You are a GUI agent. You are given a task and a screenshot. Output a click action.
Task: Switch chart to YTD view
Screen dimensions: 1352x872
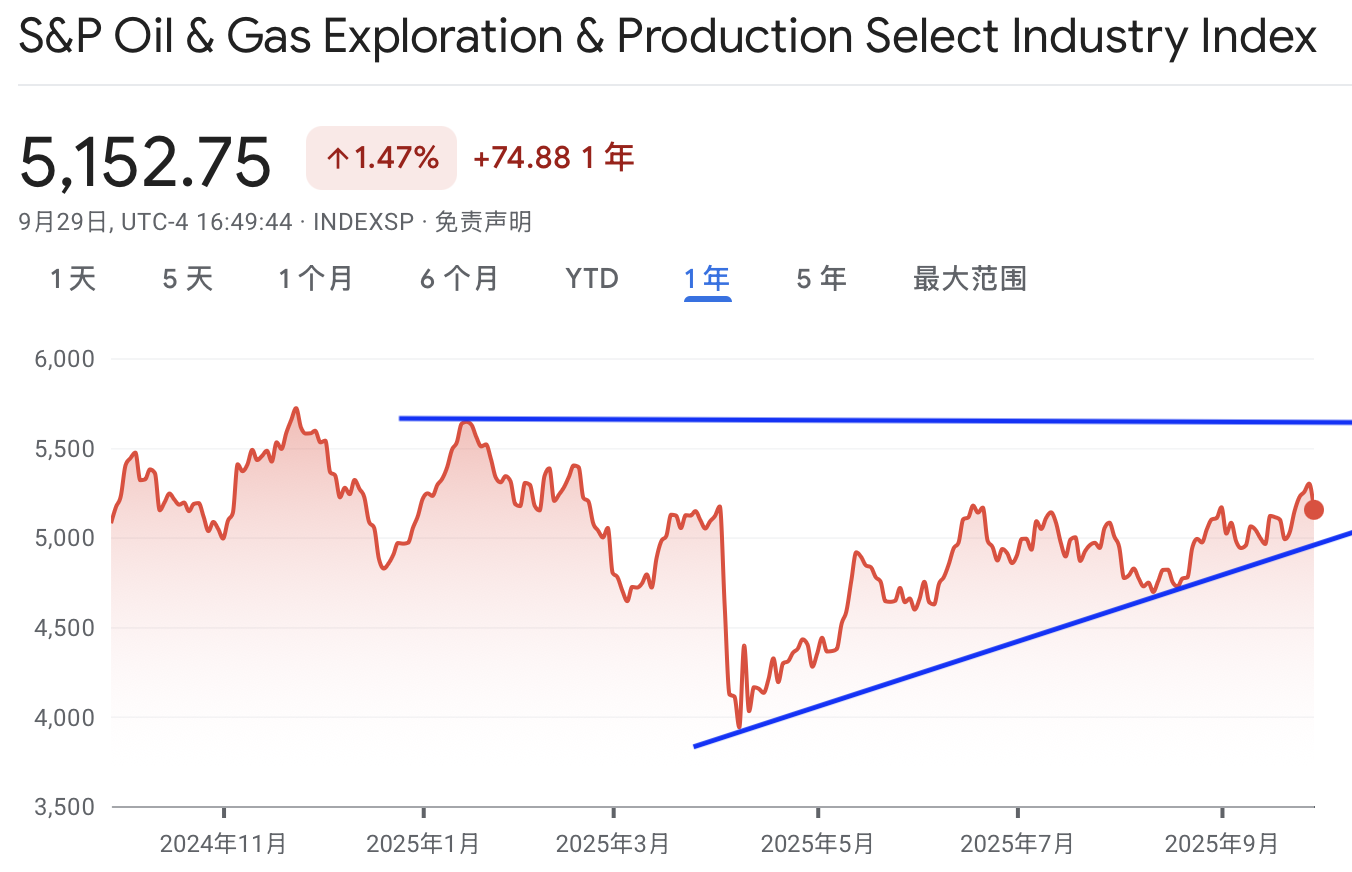(x=592, y=278)
